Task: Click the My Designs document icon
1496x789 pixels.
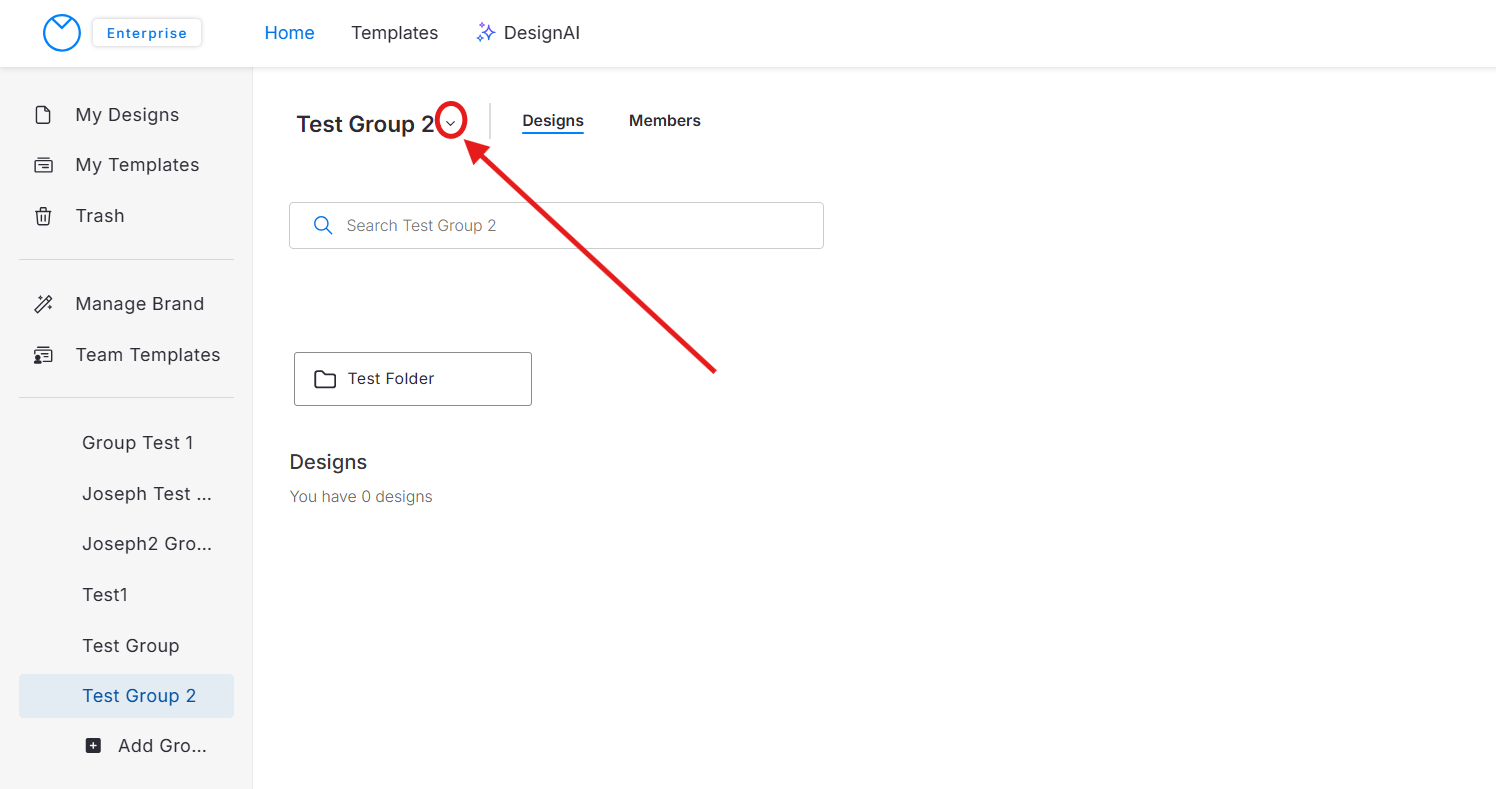Action: click(x=43, y=115)
